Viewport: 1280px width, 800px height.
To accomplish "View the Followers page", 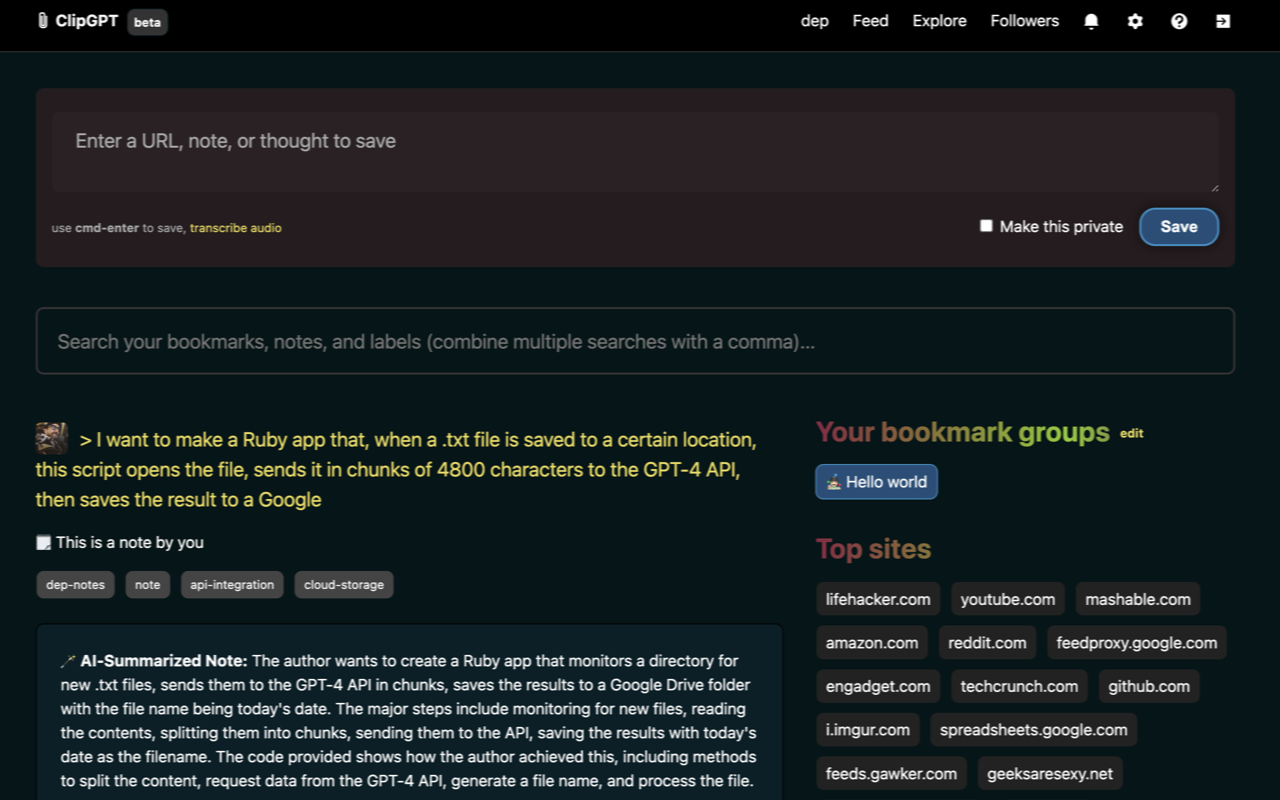I will 1025,21.
